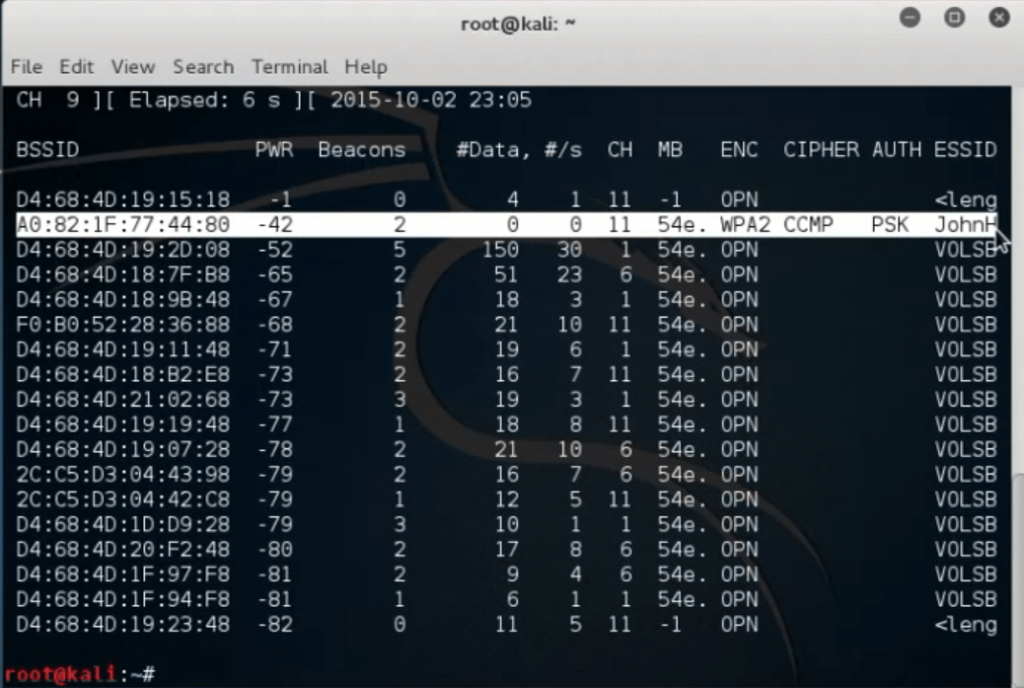Open the File menu
The image size is (1024, 688).
(26, 67)
